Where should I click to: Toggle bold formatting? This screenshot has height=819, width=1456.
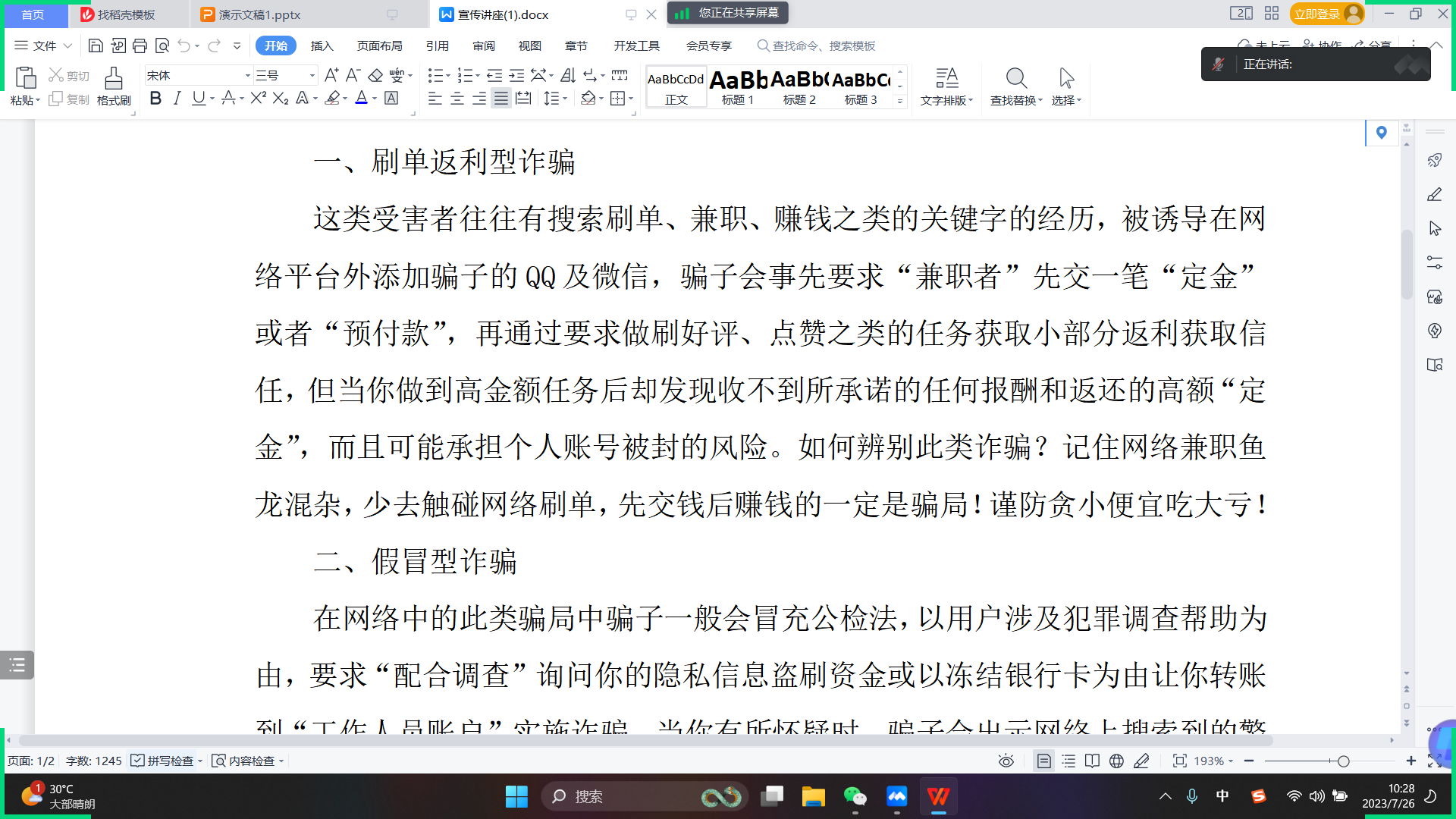(x=155, y=98)
